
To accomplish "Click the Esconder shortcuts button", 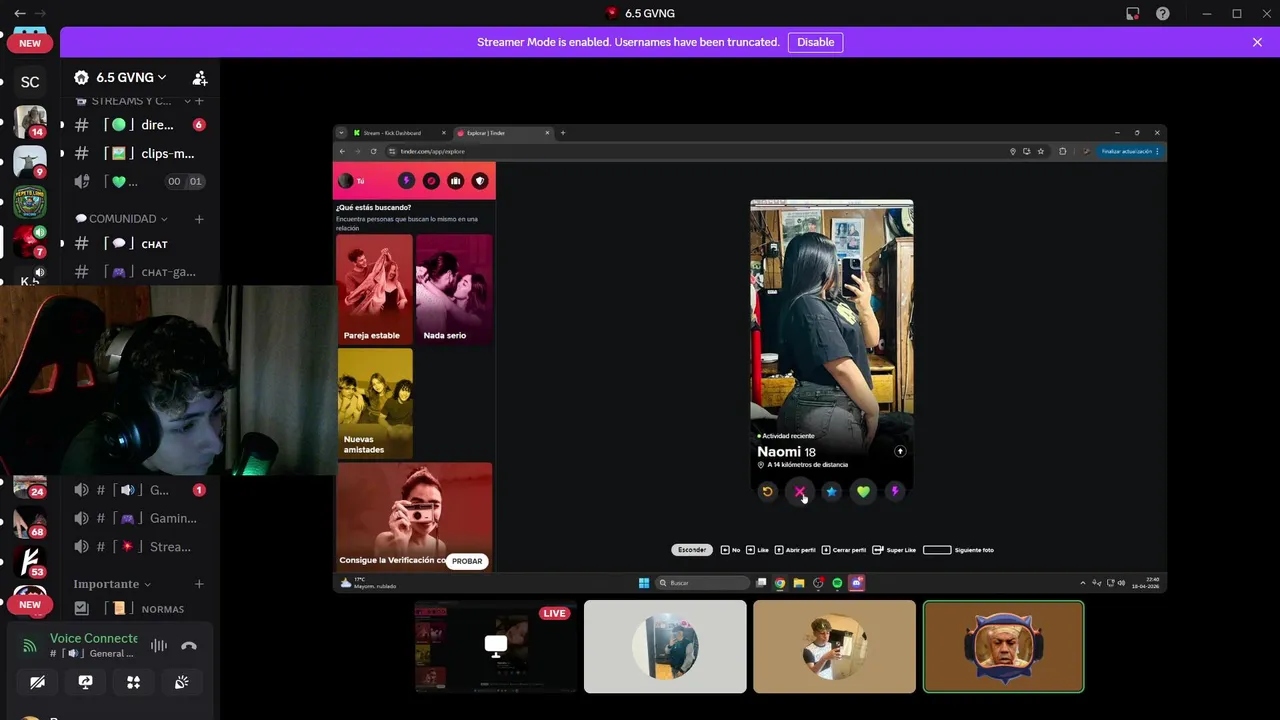I will pyautogui.click(x=692, y=550).
